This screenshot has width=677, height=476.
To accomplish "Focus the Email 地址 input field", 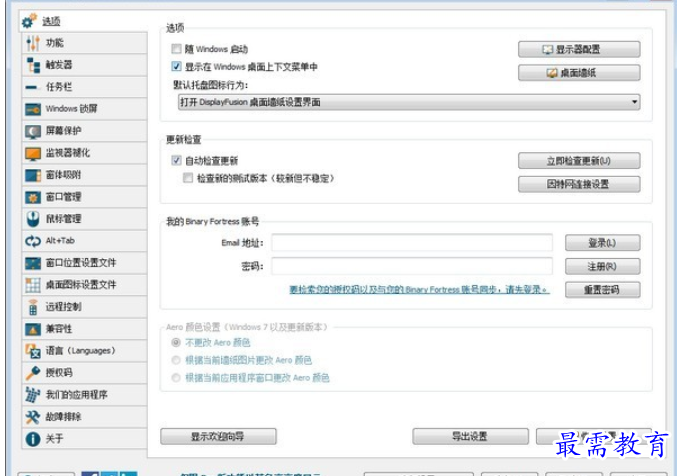I will (x=412, y=243).
